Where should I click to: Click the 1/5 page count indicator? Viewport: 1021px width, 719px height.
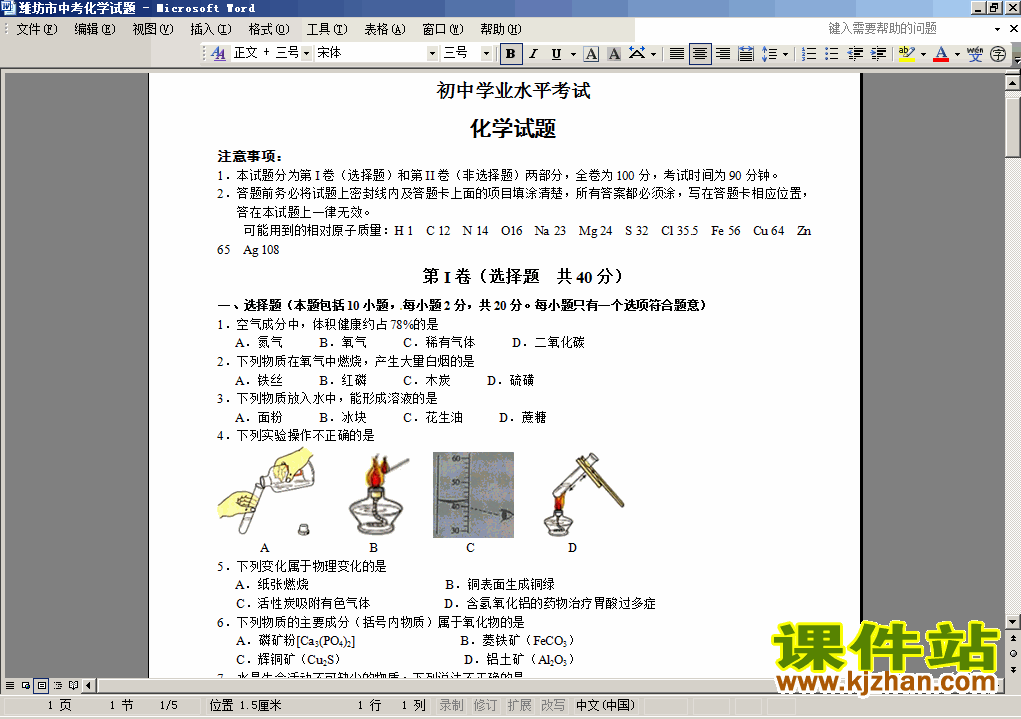[169, 705]
